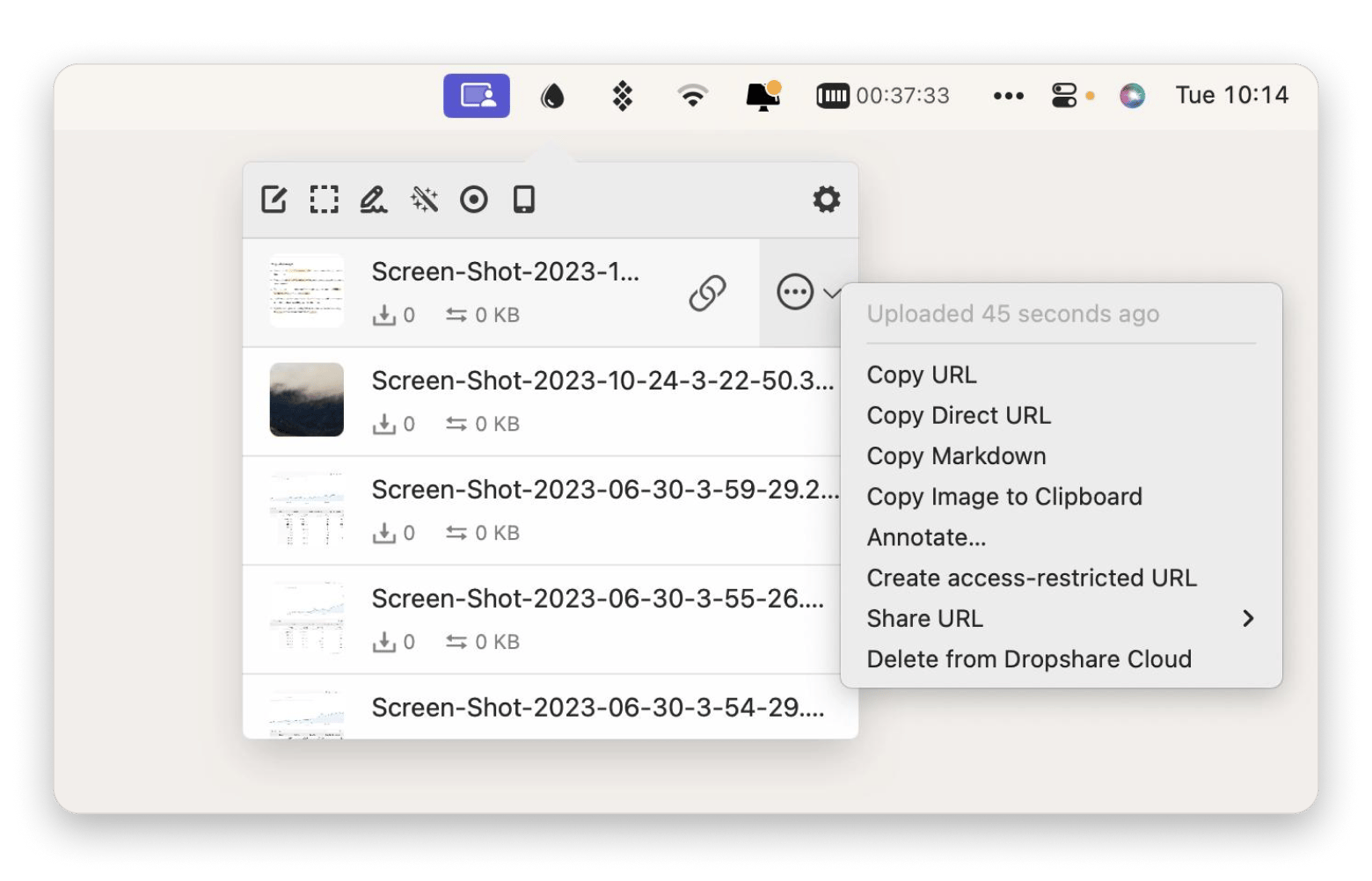Click the Screen-Shot-2023-1... document thumbnail
The height and width of the screenshot is (881, 1372).
(x=306, y=291)
